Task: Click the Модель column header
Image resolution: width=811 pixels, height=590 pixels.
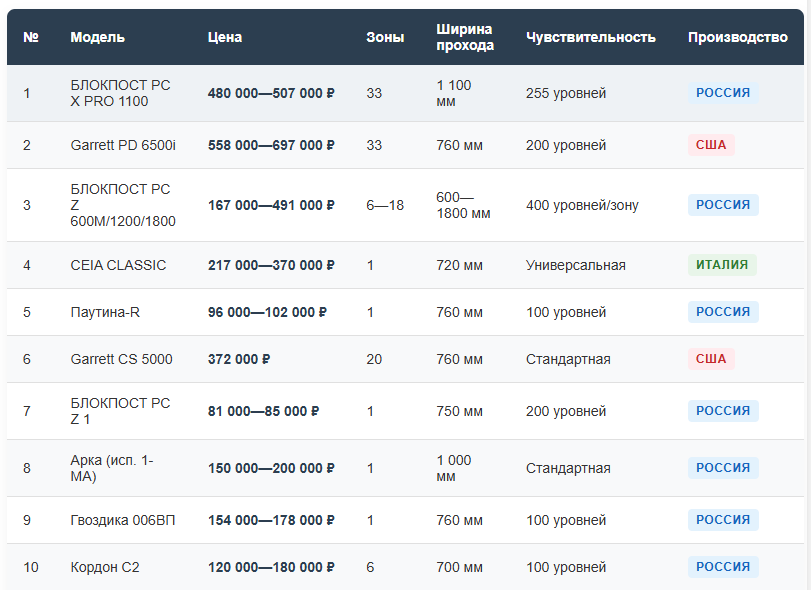Action: [97, 37]
